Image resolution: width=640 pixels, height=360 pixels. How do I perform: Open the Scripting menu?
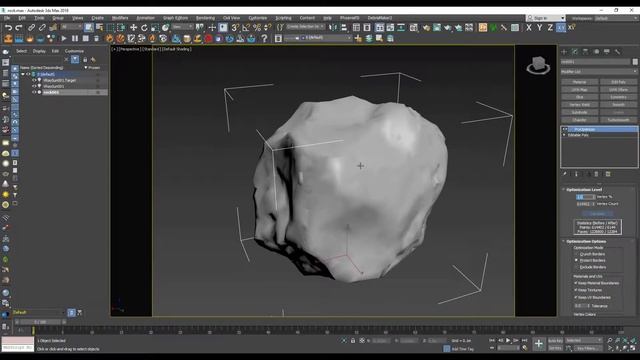(283, 18)
